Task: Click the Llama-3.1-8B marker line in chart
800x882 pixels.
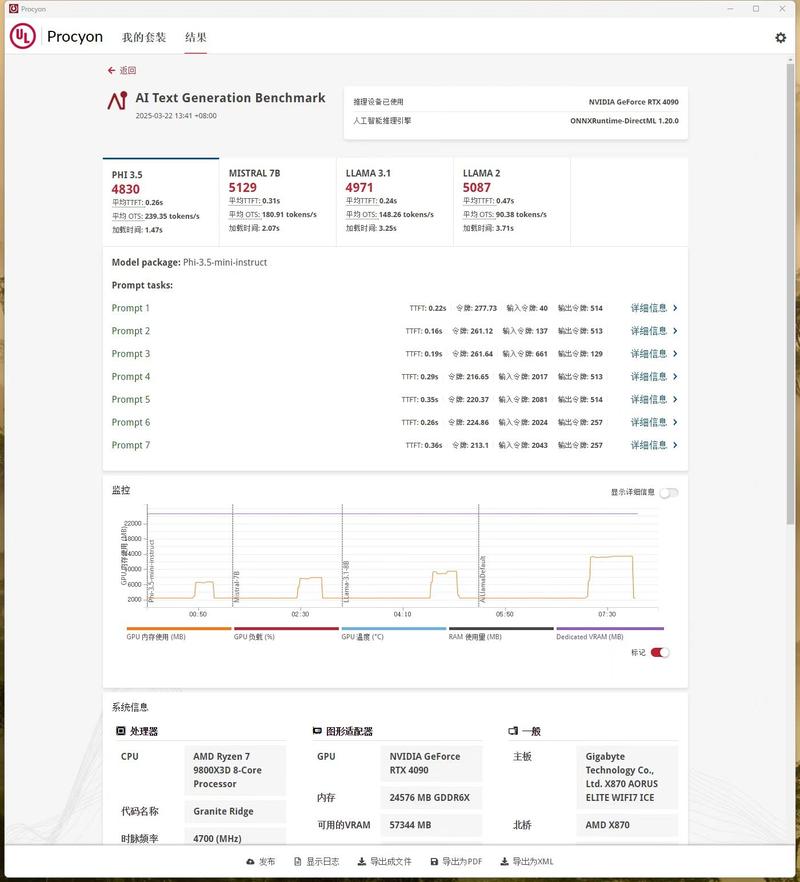Action: click(343, 554)
